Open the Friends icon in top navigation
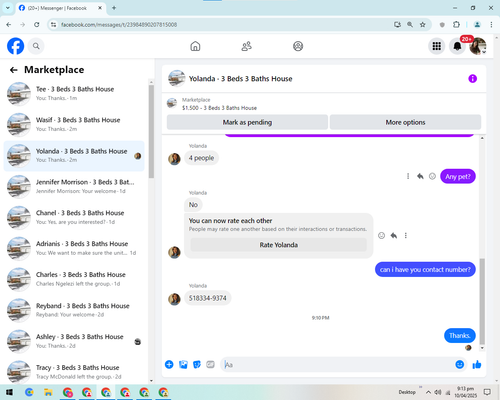The height and width of the screenshot is (400, 500). 246,46
